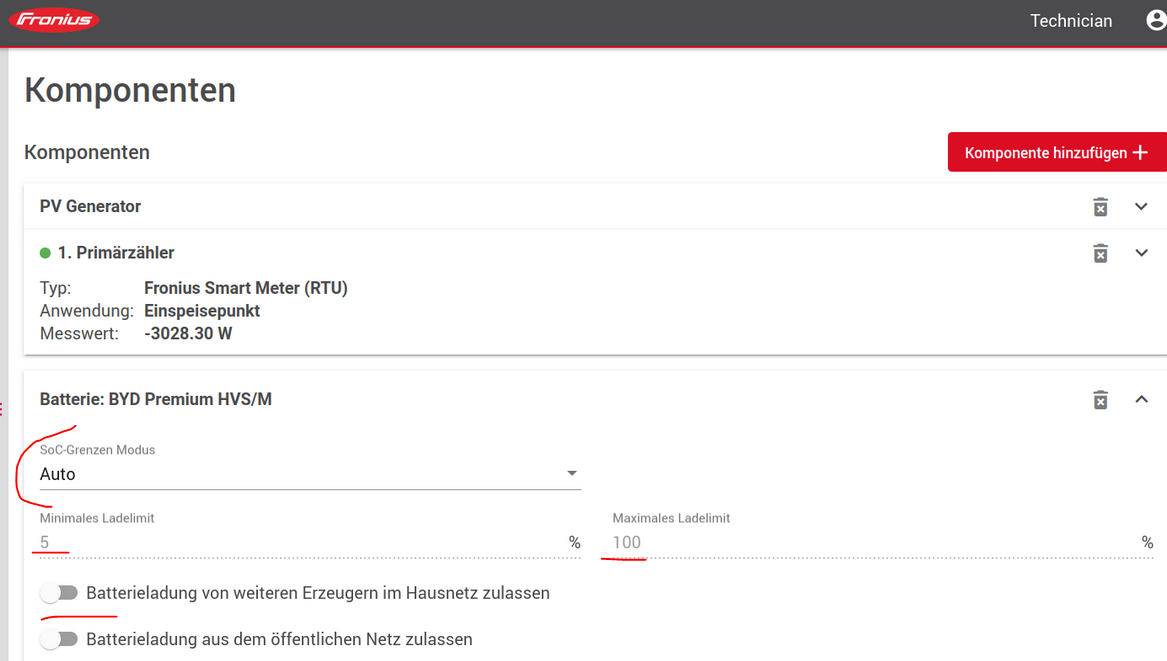
Task: Toggle Batterieladung aus dem öffentlichen Netz
Action: (x=60, y=639)
